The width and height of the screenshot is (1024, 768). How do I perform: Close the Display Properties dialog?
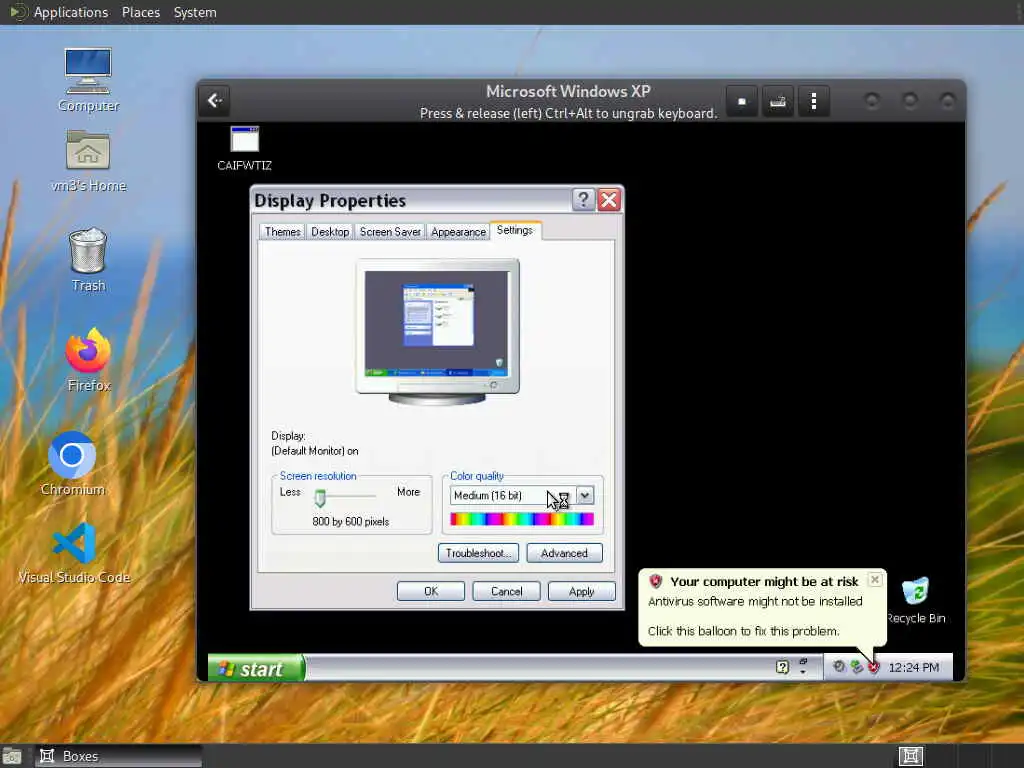pos(609,200)
